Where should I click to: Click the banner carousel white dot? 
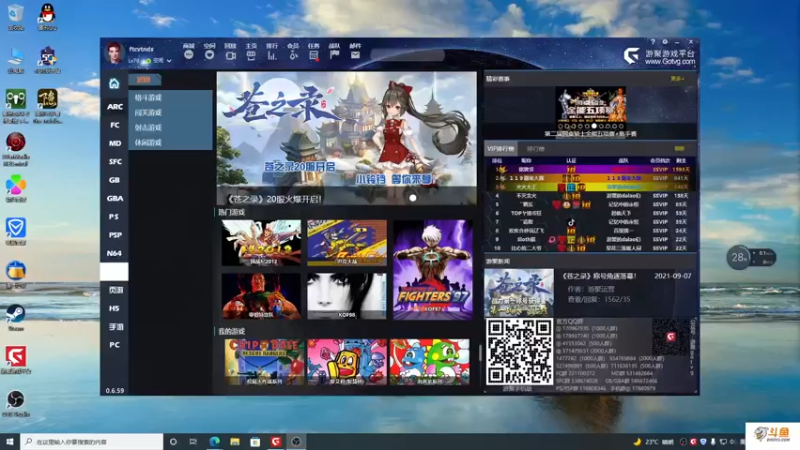413,198
